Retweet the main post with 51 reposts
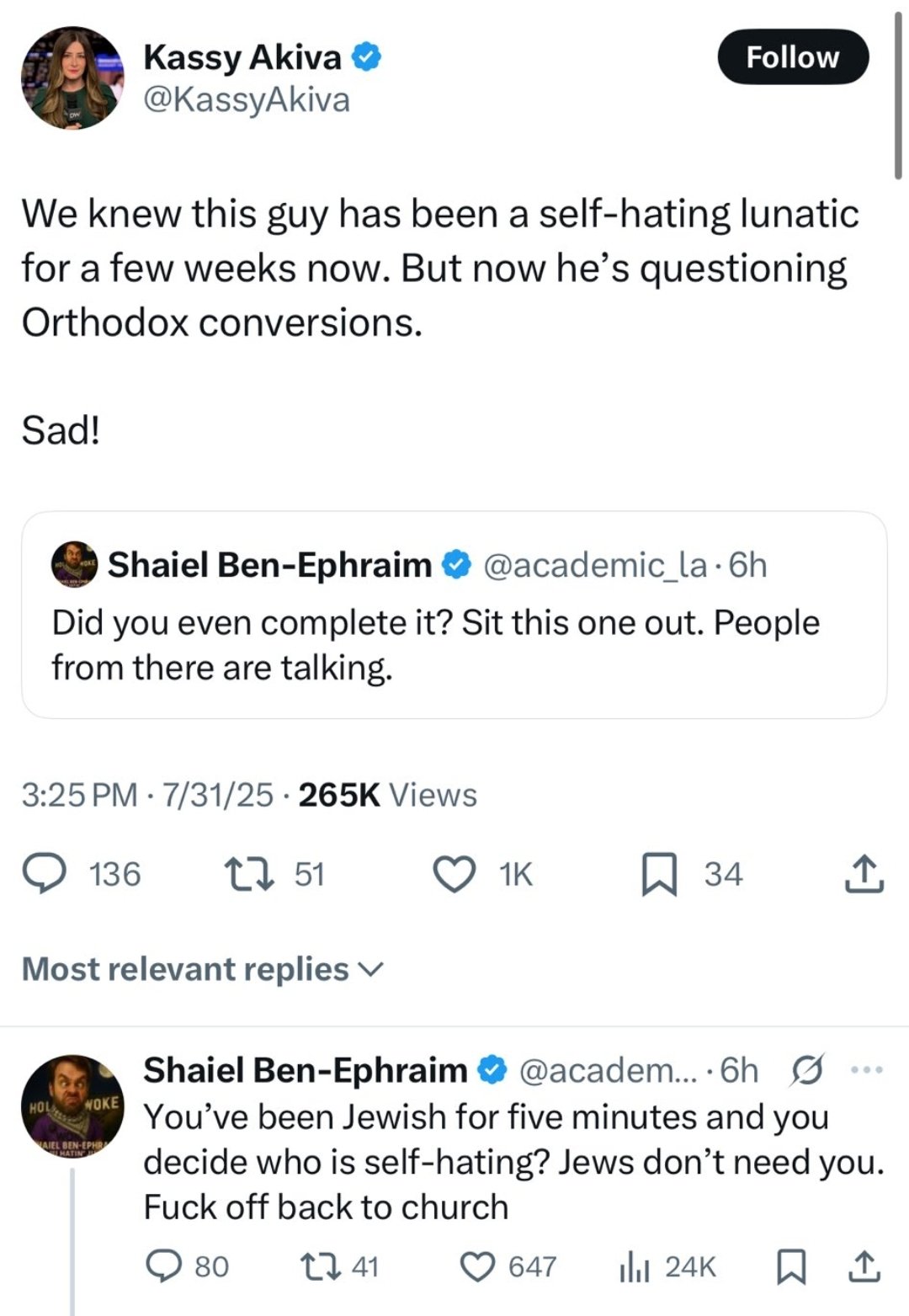Image resolution: width=909 pixels, height=1316 pixels. (249, 873)
